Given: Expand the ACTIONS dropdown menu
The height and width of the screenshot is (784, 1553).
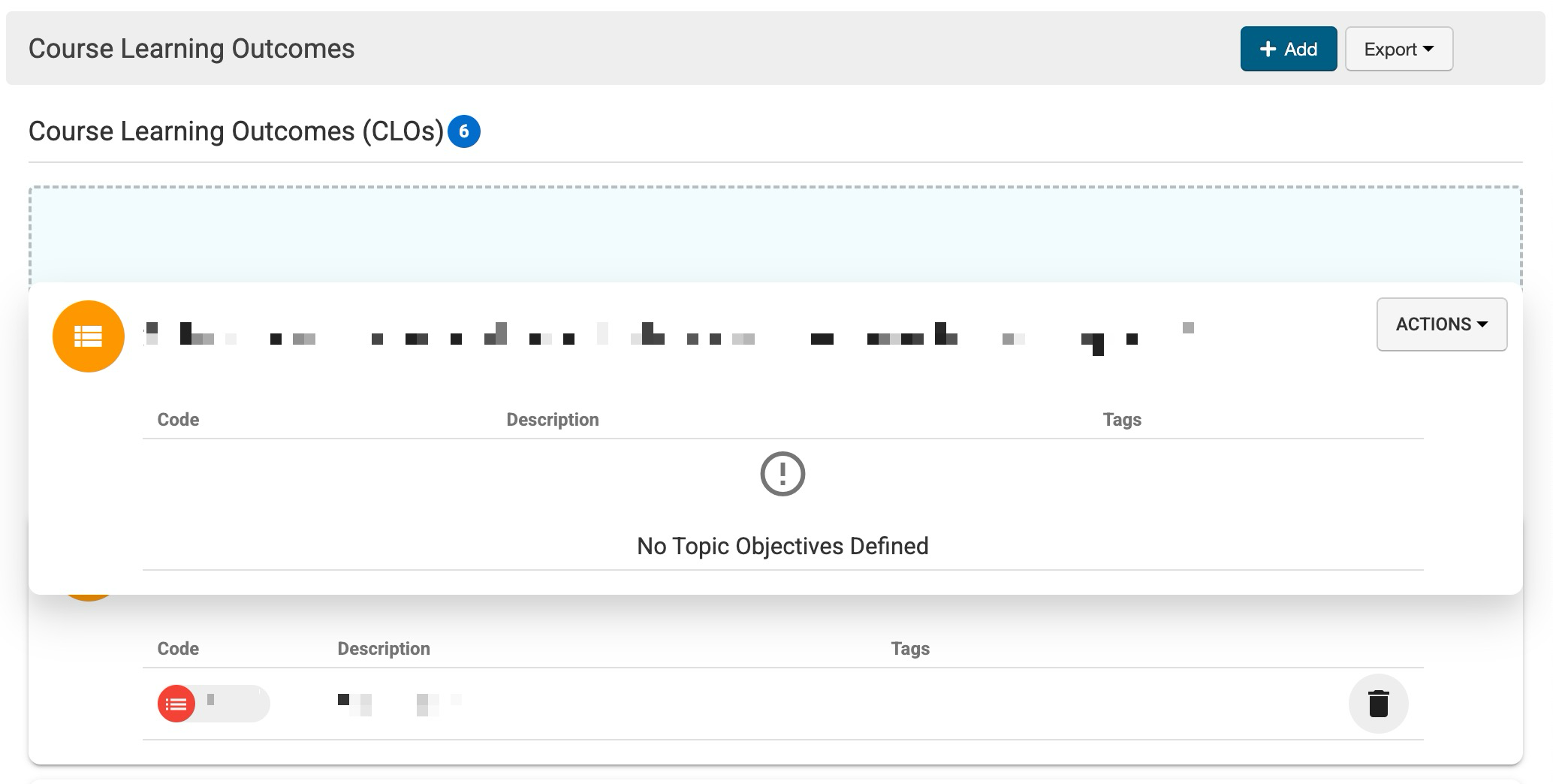Looking at the screenshot, I should pos(1441,324).
